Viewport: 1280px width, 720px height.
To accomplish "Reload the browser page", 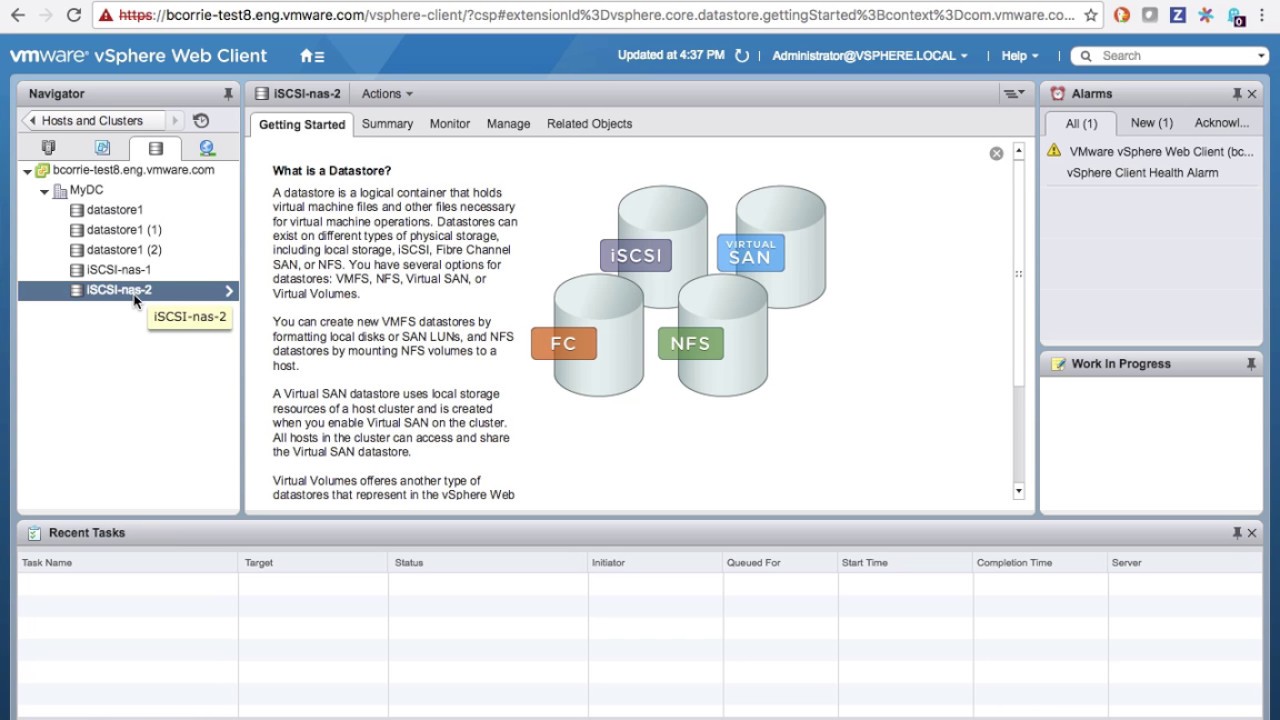I will point(73,15).
